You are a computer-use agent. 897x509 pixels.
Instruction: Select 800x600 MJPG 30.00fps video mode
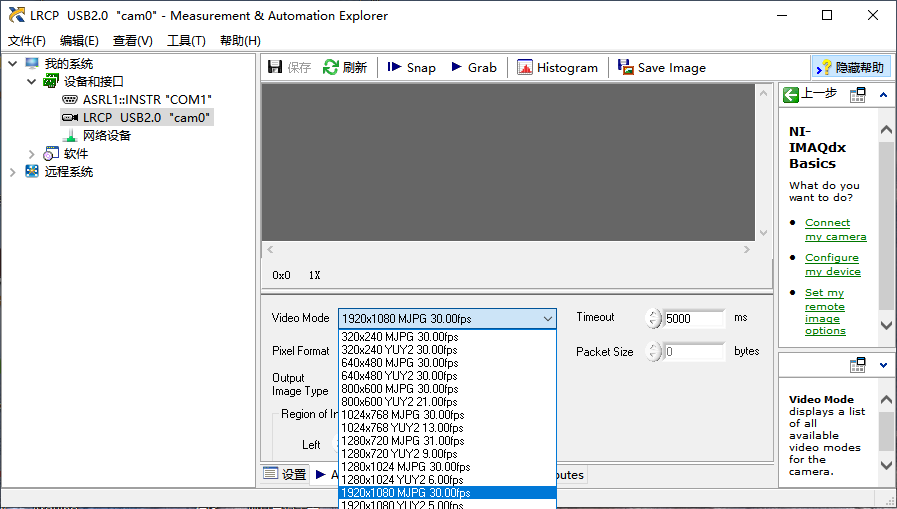(447, 388)
